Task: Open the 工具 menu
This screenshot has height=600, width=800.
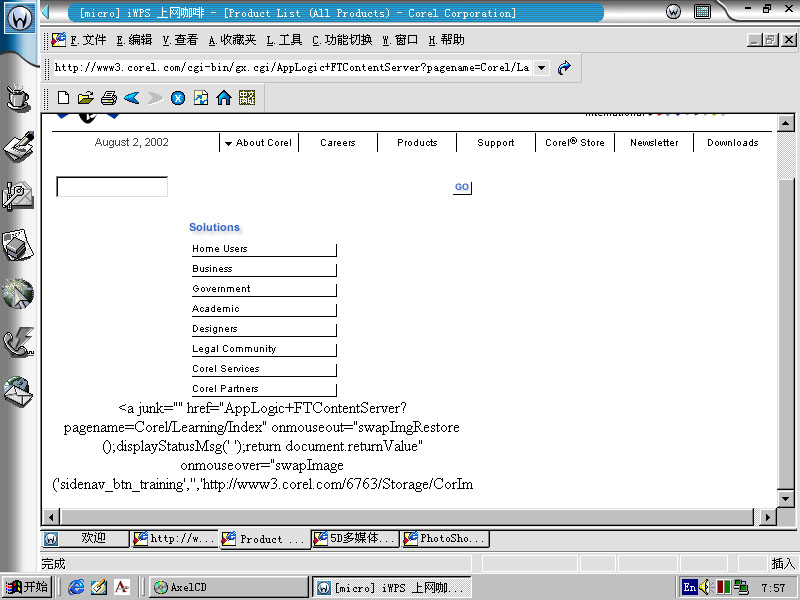Action: point(284,40)
